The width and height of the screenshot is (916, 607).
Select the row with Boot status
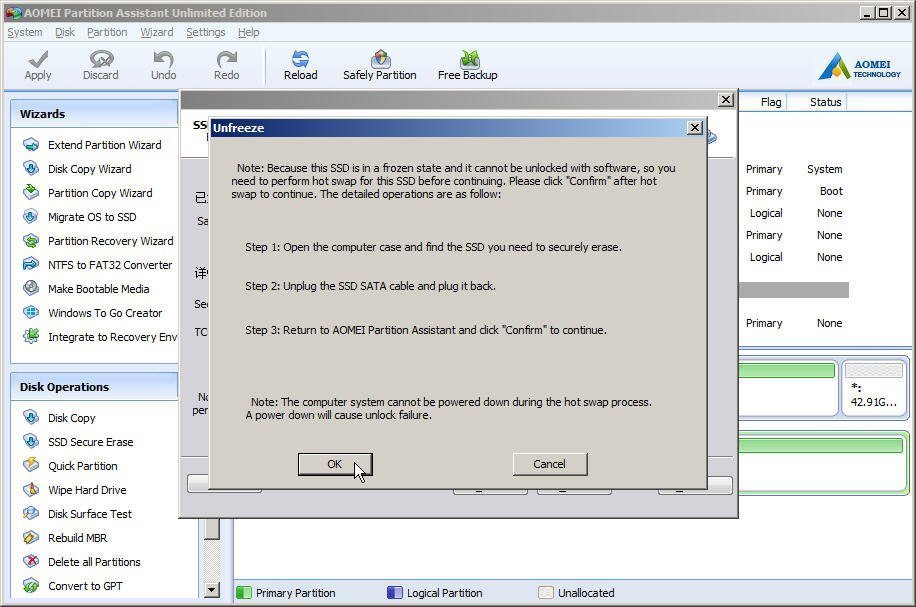tap(794, 191)
